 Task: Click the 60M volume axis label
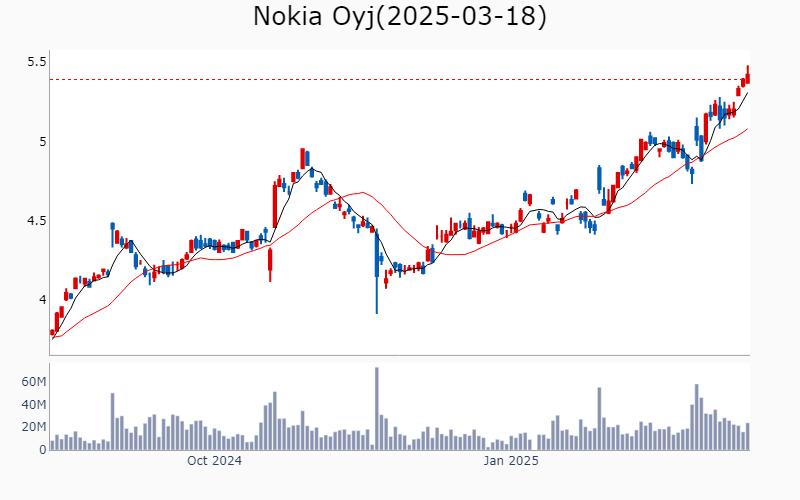click(34, 382)
